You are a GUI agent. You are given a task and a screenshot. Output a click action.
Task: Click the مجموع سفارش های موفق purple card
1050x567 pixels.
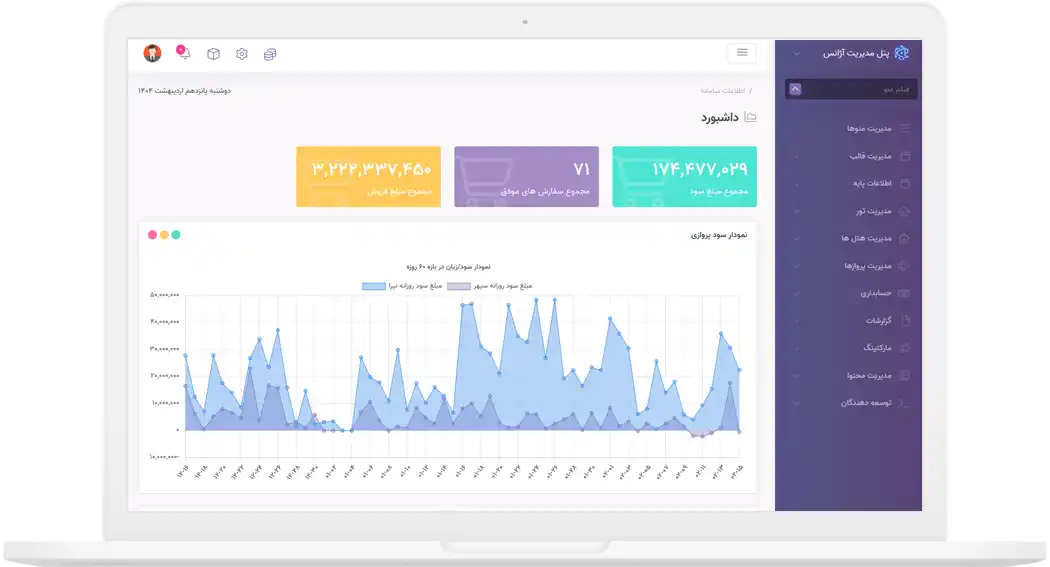526,177
